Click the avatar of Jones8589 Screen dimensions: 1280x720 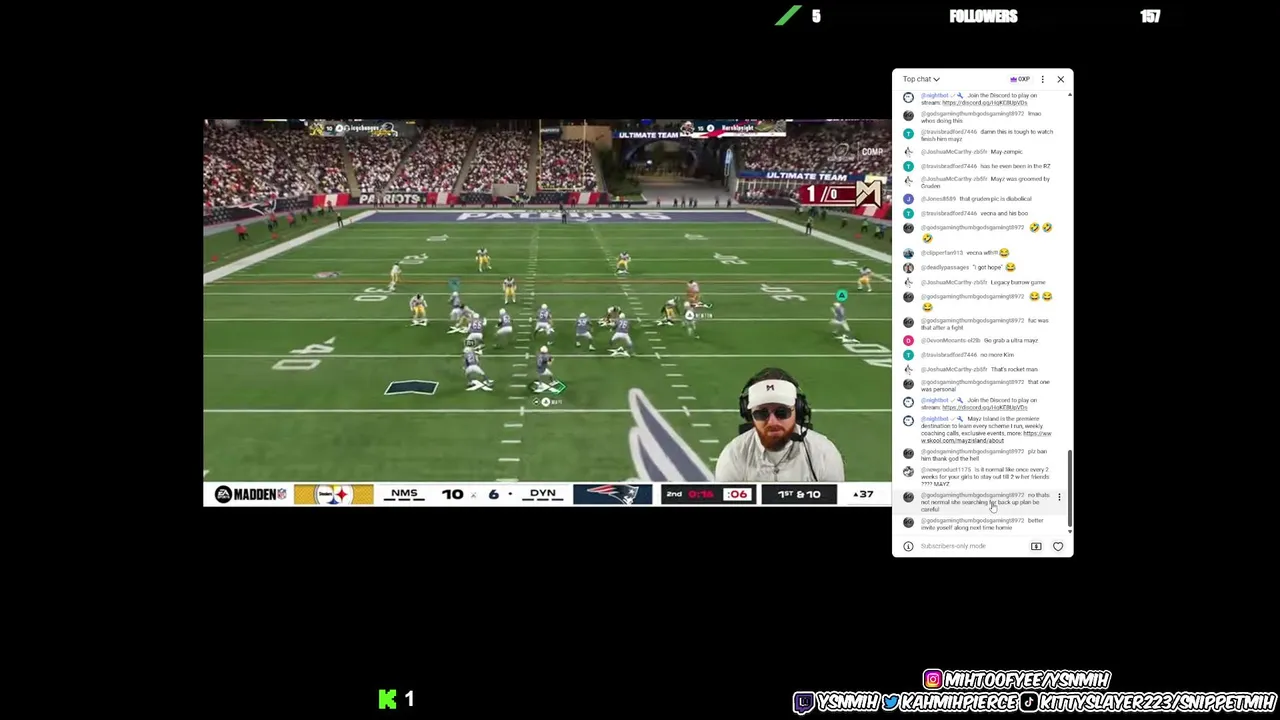point(908,199)
